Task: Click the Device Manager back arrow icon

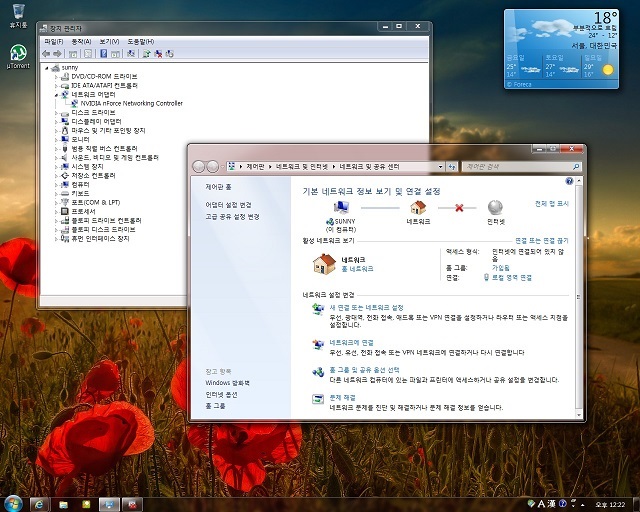Action: (46, 54)
